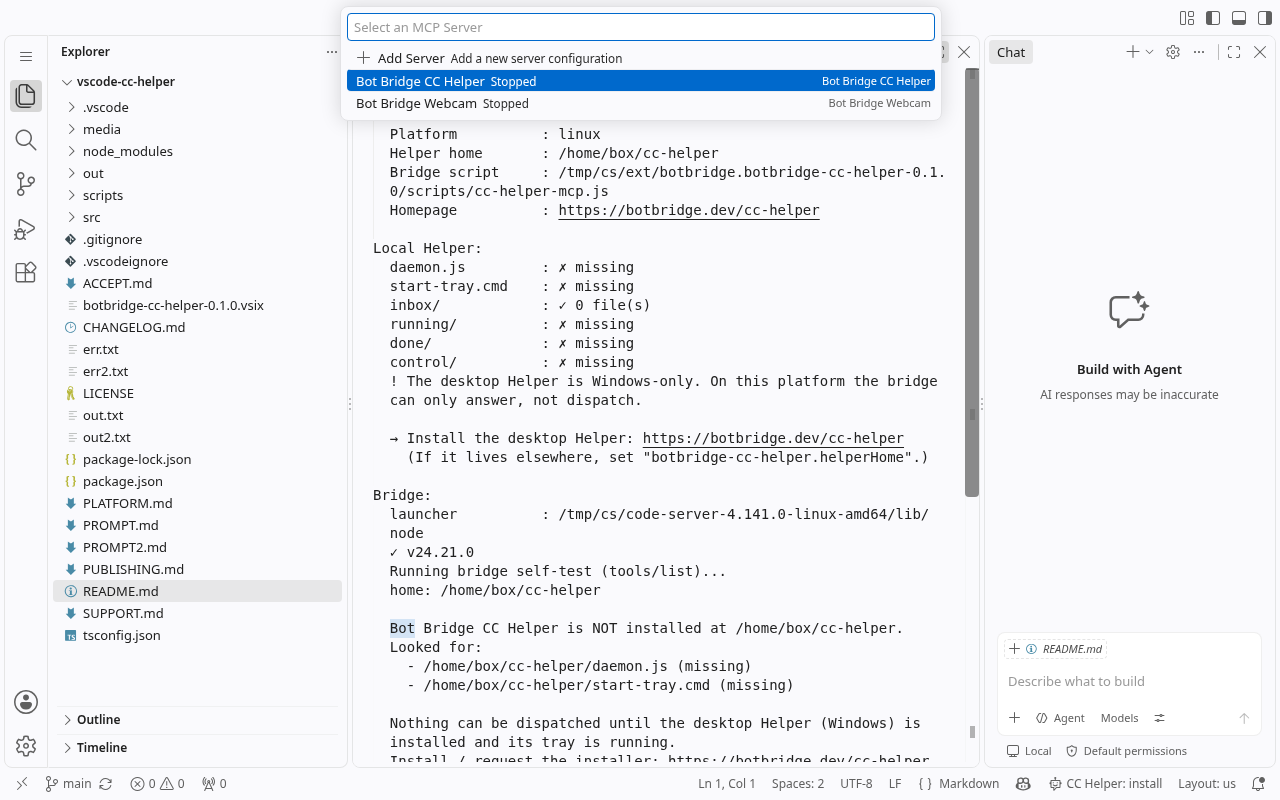
Task: Open the notifications bell
Action: coord(1259,784)
